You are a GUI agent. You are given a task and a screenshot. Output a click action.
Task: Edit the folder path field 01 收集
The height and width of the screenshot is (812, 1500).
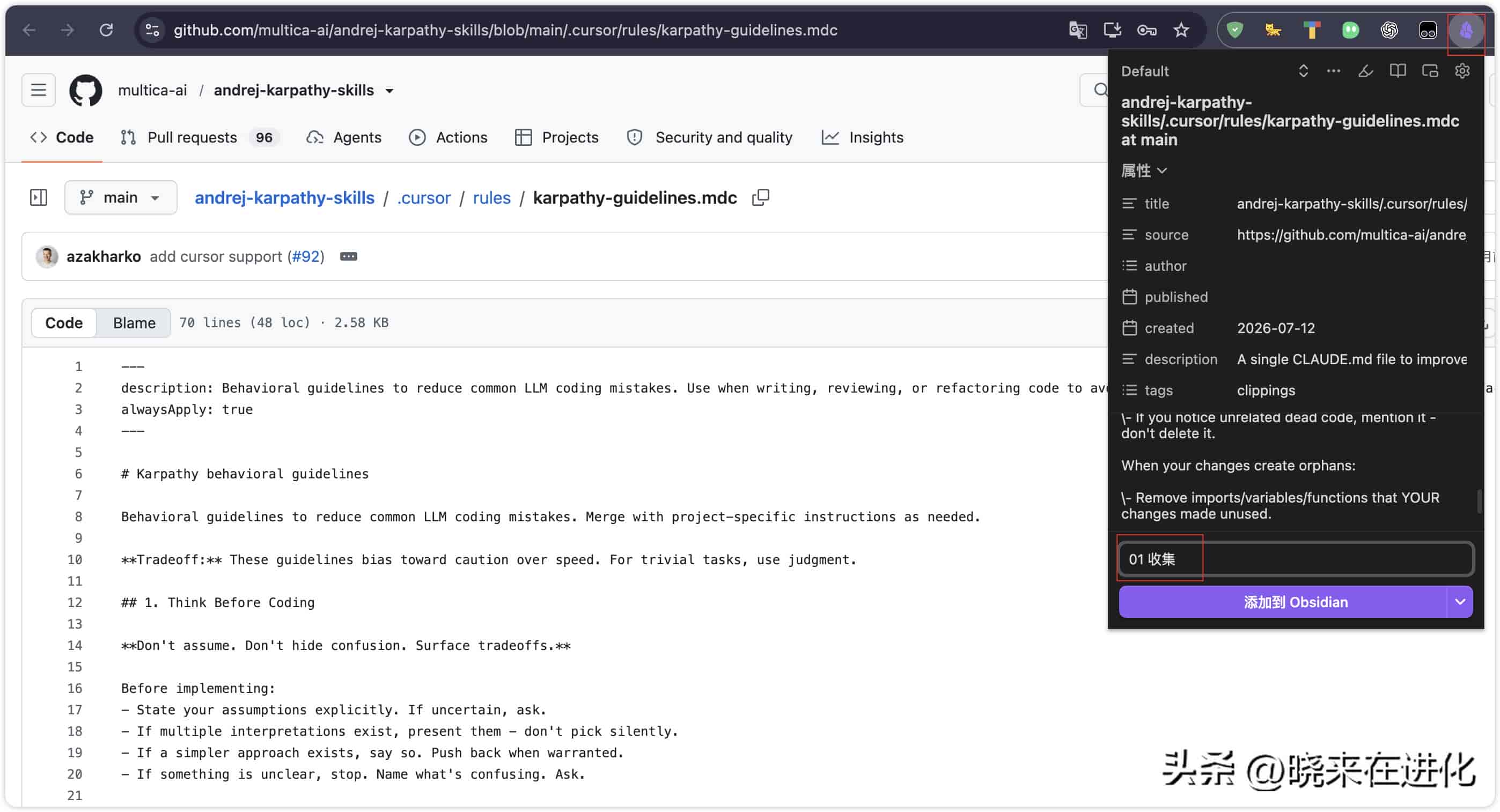[1296, 559]
